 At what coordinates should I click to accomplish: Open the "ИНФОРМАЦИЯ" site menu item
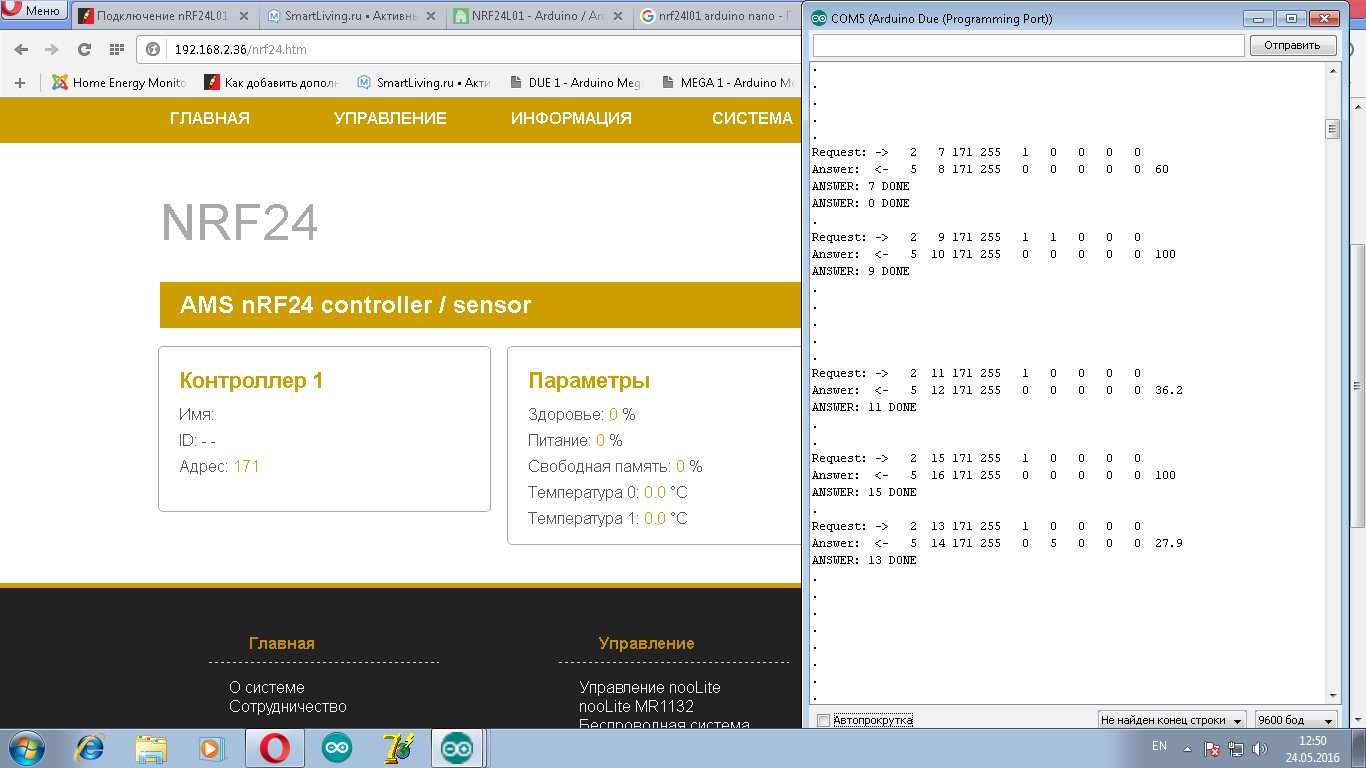(x=571, y=118)
